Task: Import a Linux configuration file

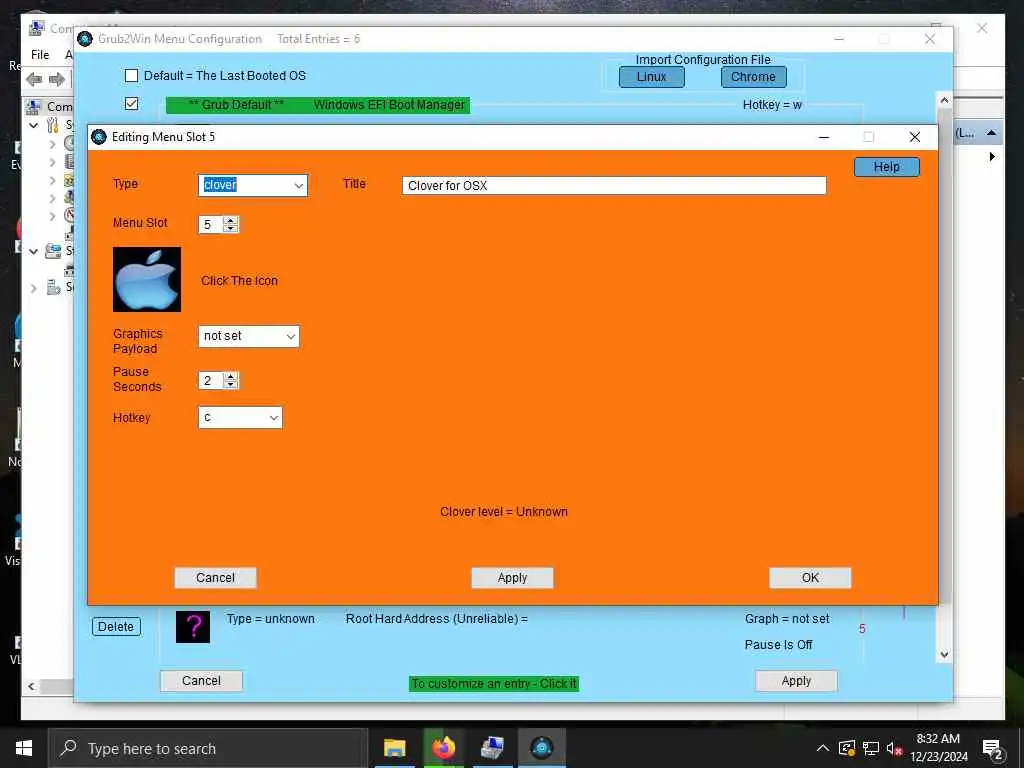Action: point(651,77)
